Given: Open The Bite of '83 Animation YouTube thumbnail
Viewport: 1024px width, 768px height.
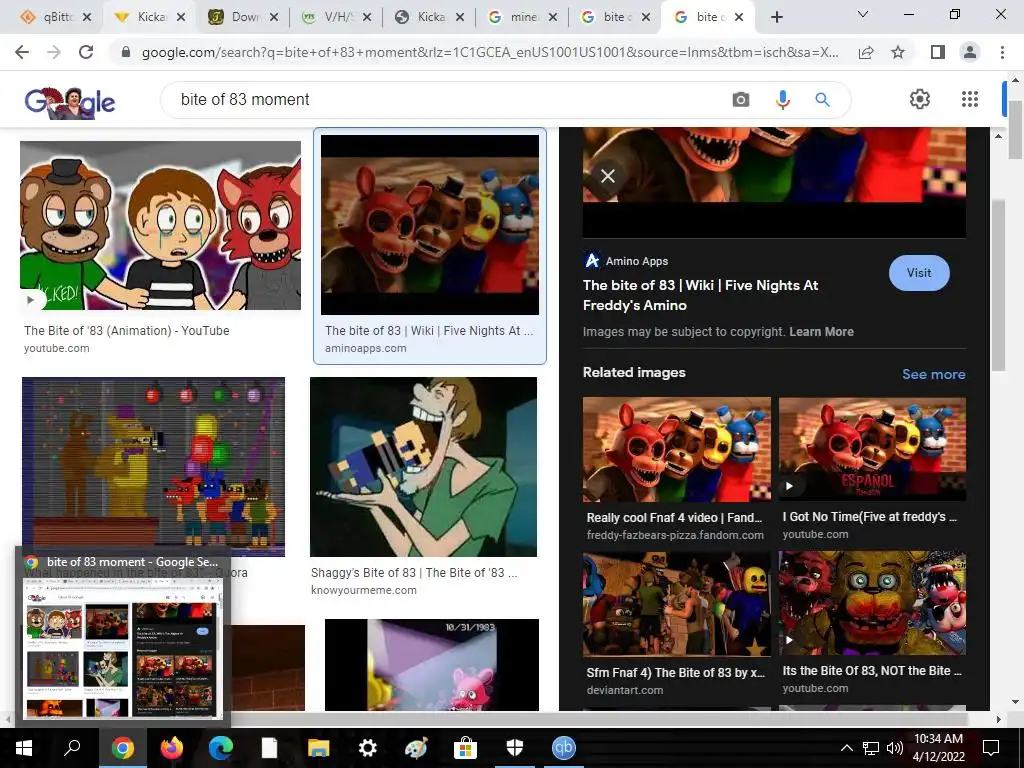Looking at the screenshot, I should pos(160,225).
